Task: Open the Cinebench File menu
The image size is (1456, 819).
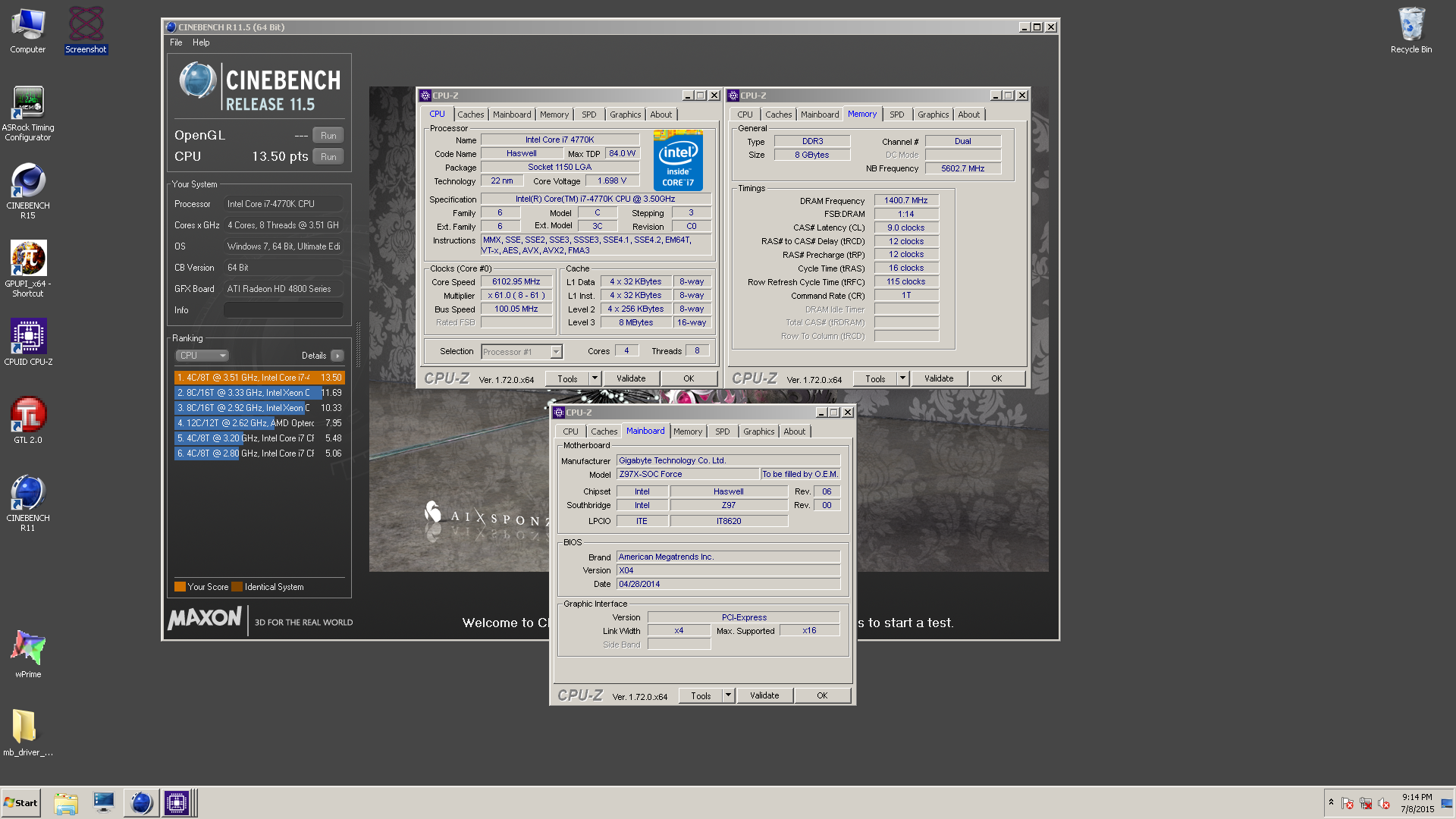Action: (176, 42)
